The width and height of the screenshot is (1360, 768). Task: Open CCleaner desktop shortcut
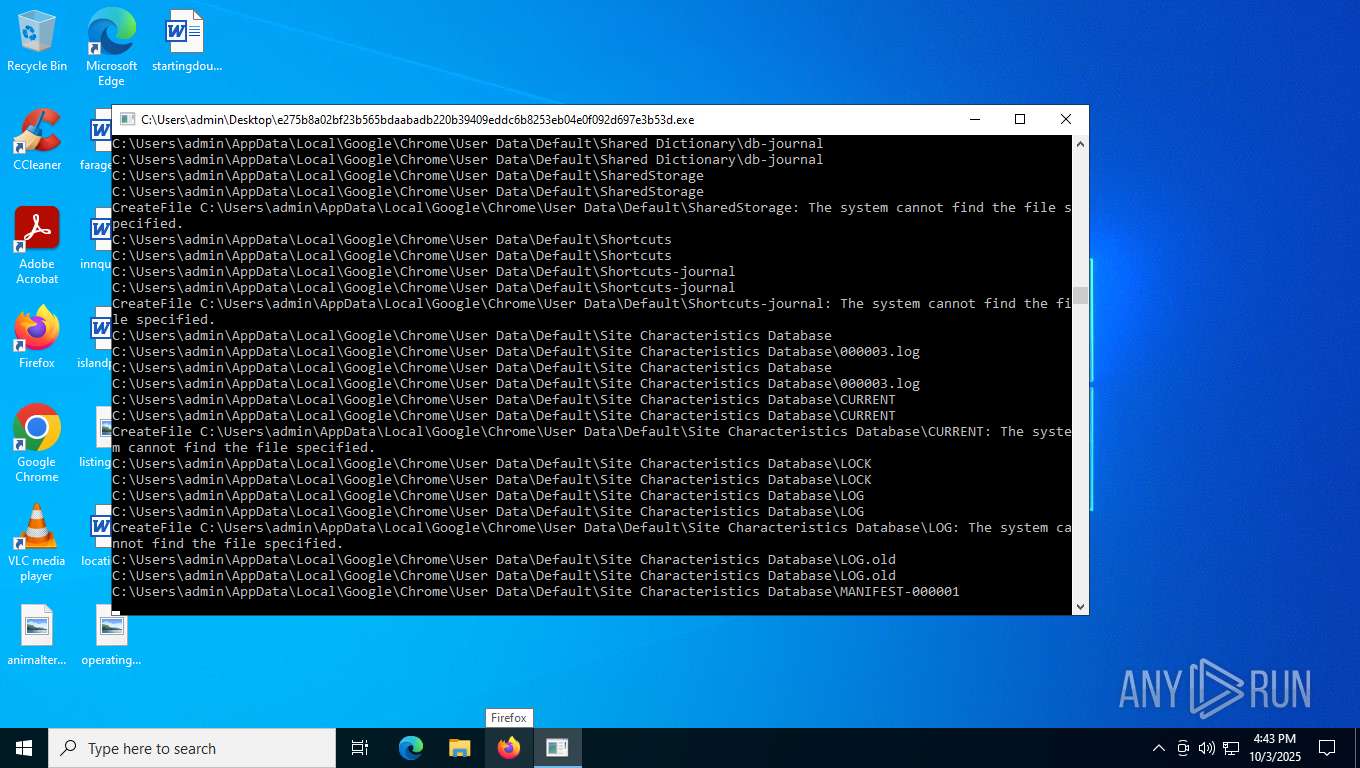click(x=37, y=140)
